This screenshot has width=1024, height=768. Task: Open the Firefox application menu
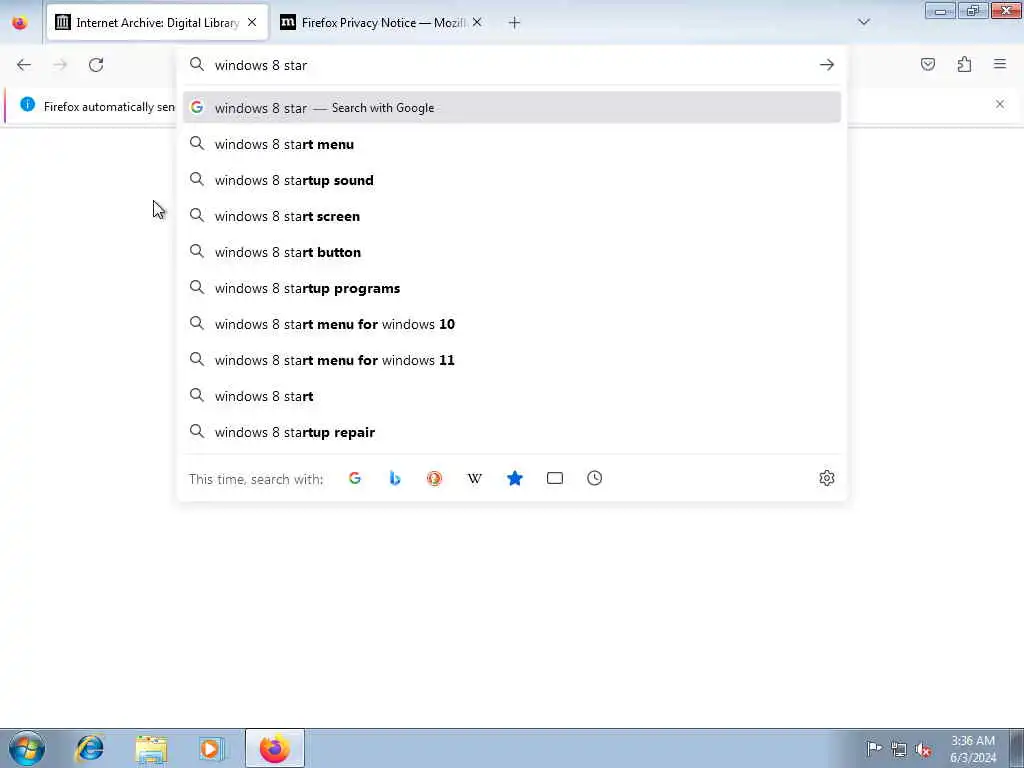click(x=1000, y=64)
